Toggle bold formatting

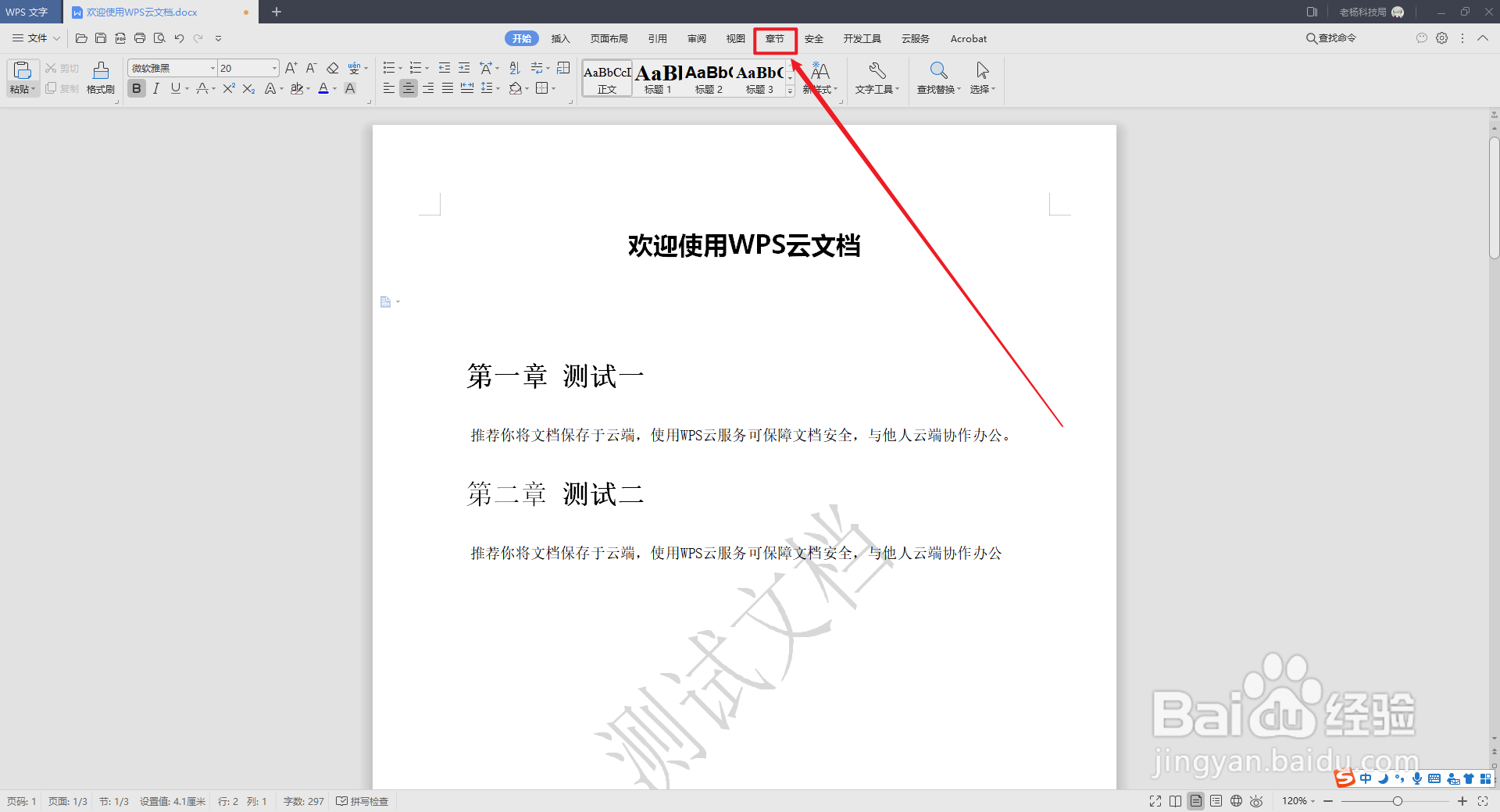tap(136, 88)
